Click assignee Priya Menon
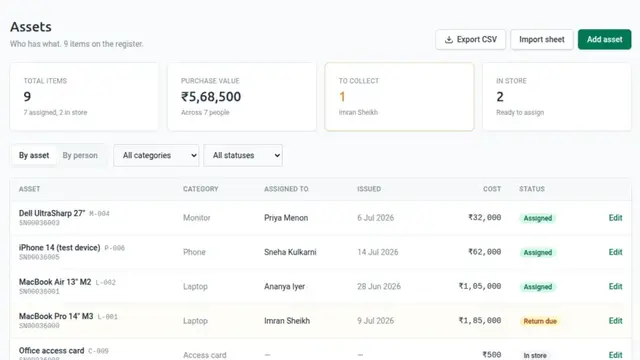 [286, 218]
